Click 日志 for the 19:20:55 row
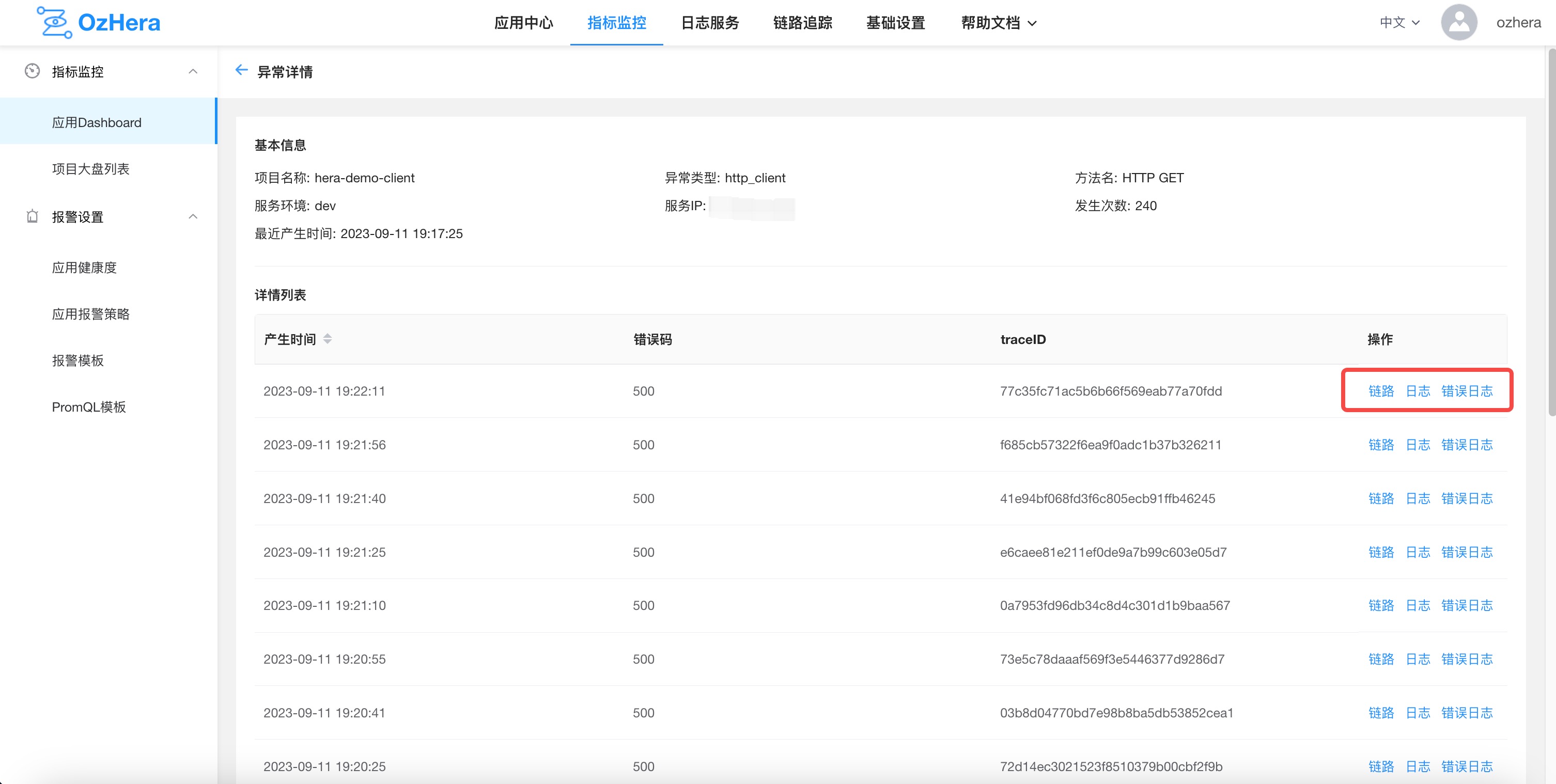Viewport: 1556px width, 784px height. [x=1418, y=659]
